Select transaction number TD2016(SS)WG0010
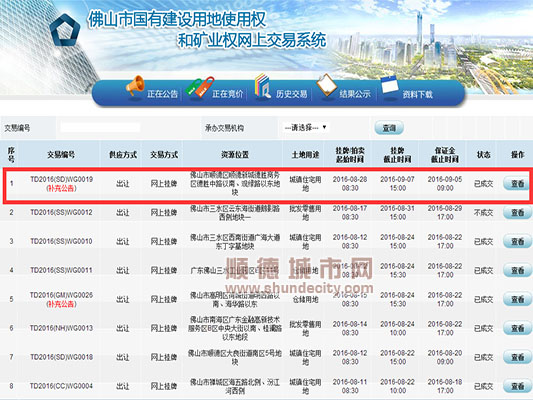 coord(61,241)
